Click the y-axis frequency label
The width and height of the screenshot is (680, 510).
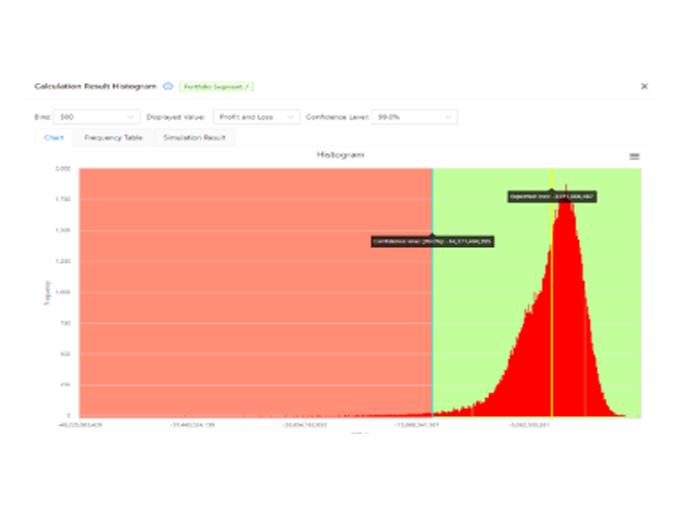(47, 292)
